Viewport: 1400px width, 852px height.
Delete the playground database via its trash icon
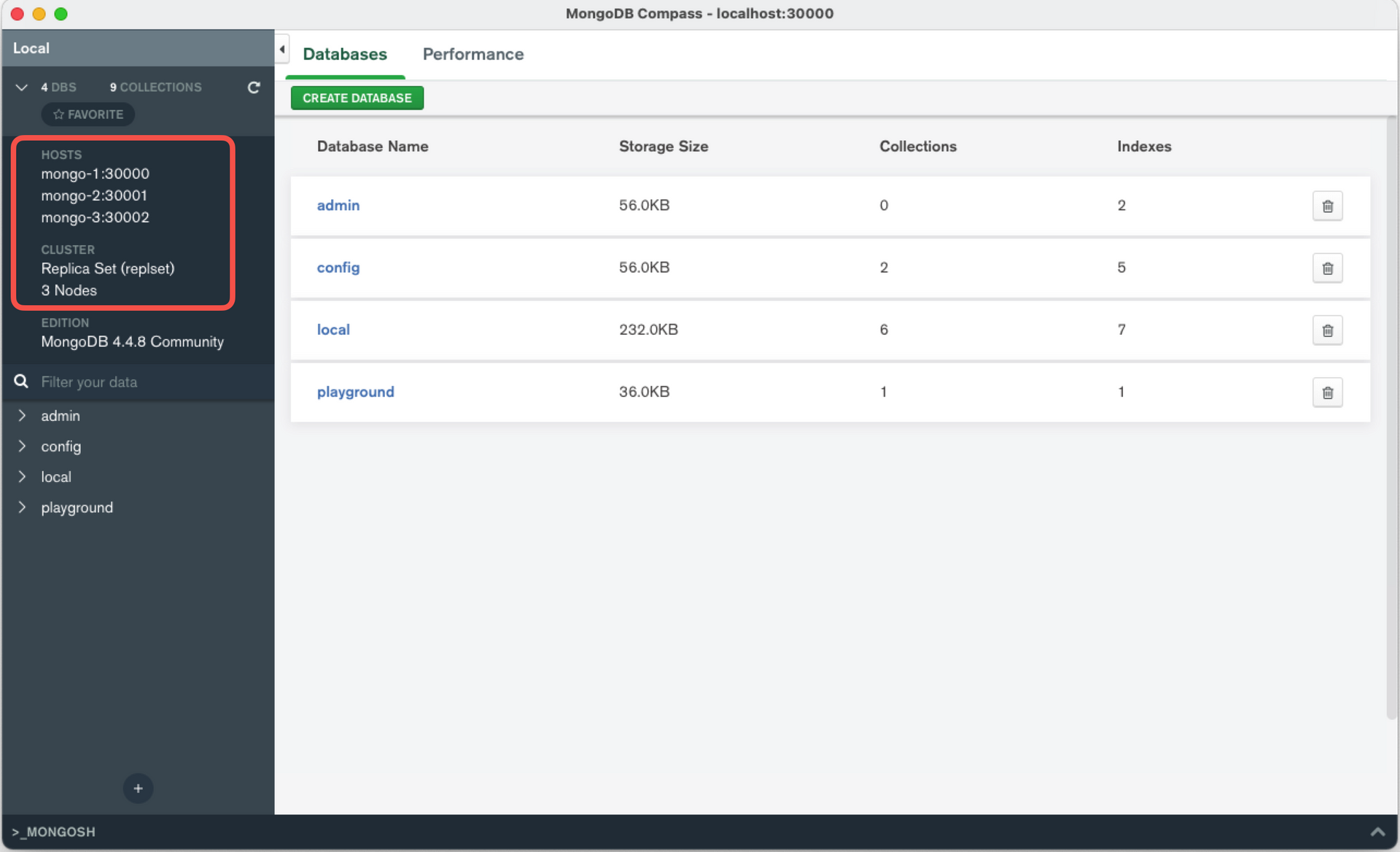click(1327, 392)
